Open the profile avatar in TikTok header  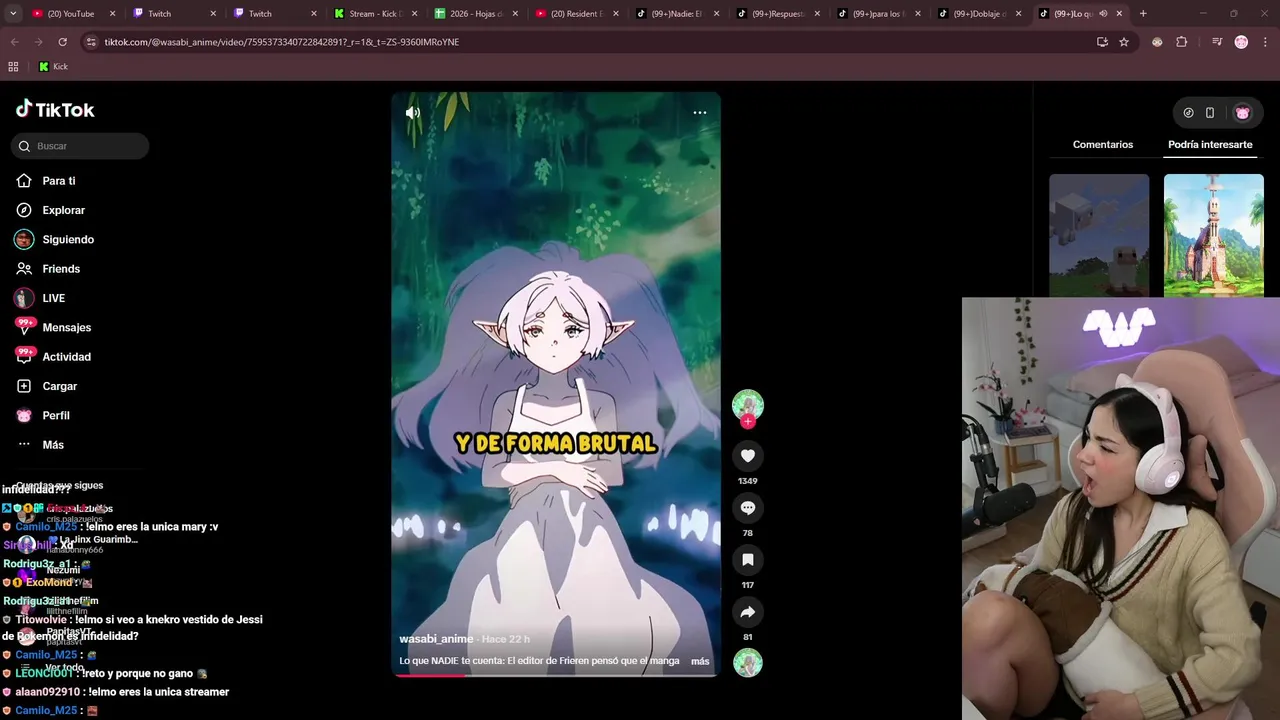[x=1242, y=113]
